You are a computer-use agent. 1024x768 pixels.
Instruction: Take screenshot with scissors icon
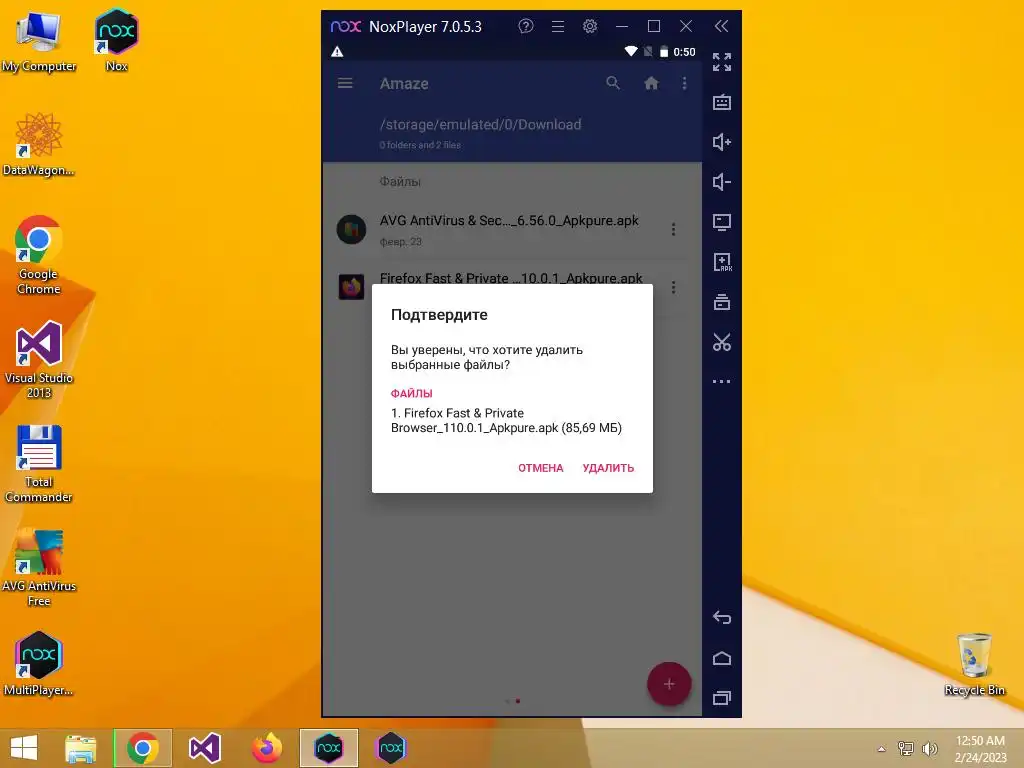click(x=722, y=342)
